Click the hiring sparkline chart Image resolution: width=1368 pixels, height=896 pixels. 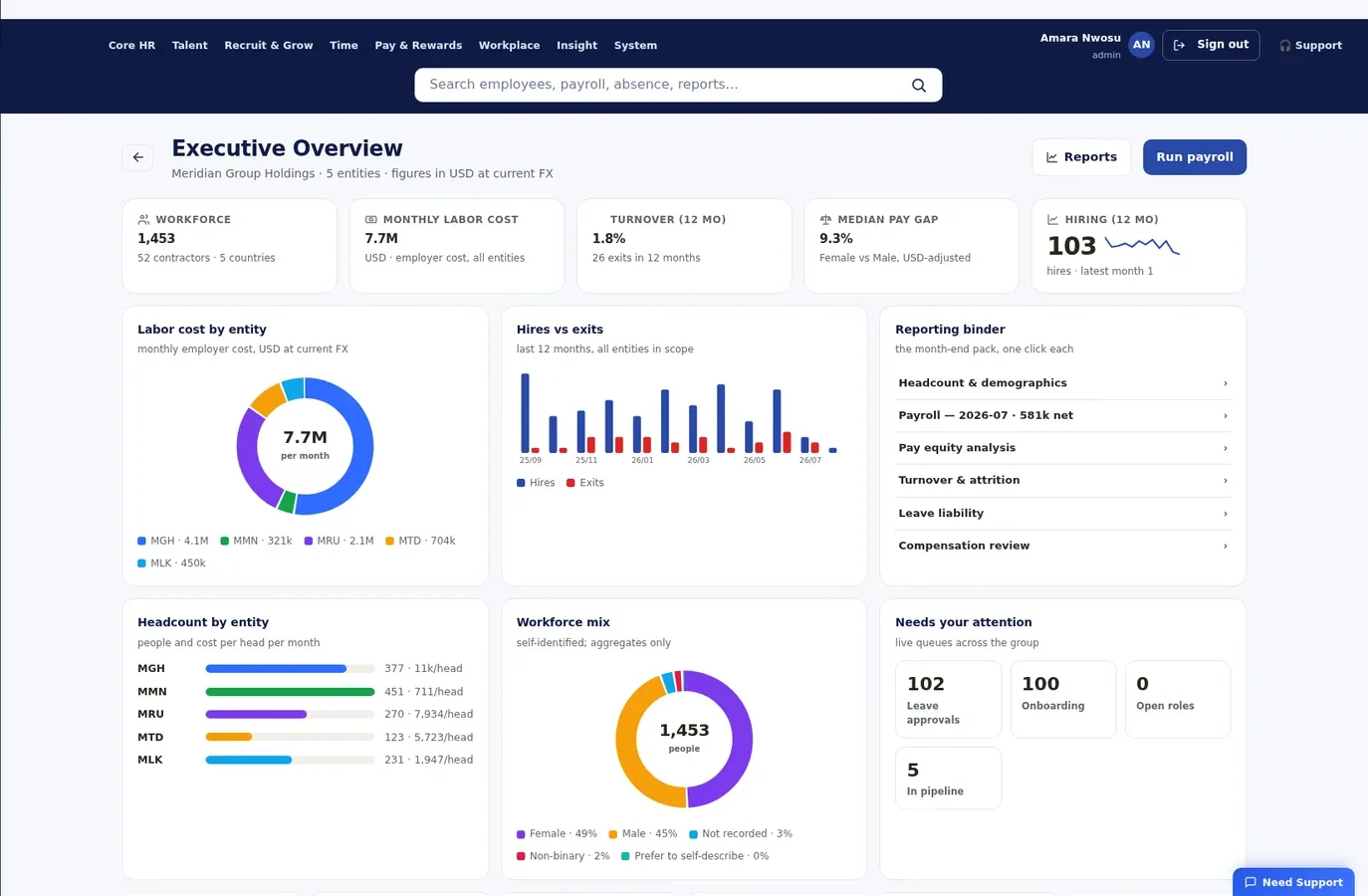click(1143, 245)
